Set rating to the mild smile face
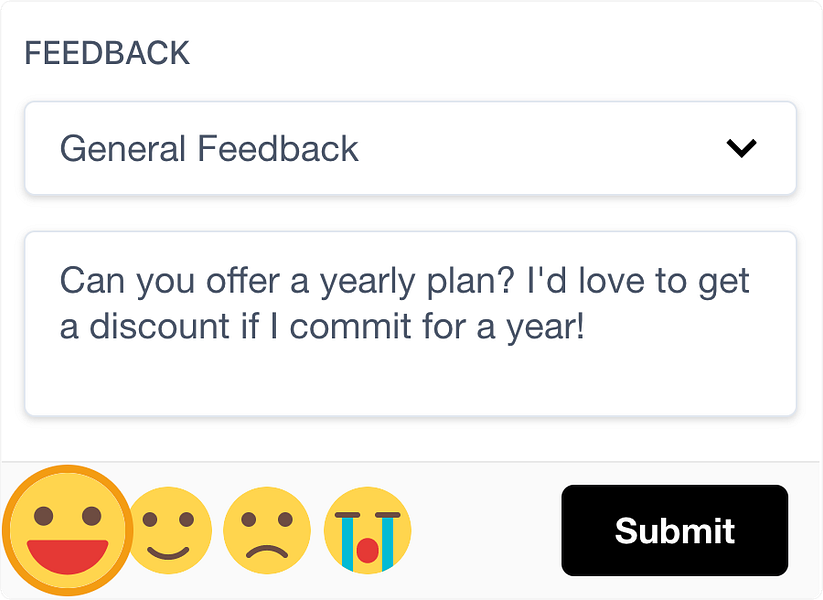823x600 pixels. point(168,530)
